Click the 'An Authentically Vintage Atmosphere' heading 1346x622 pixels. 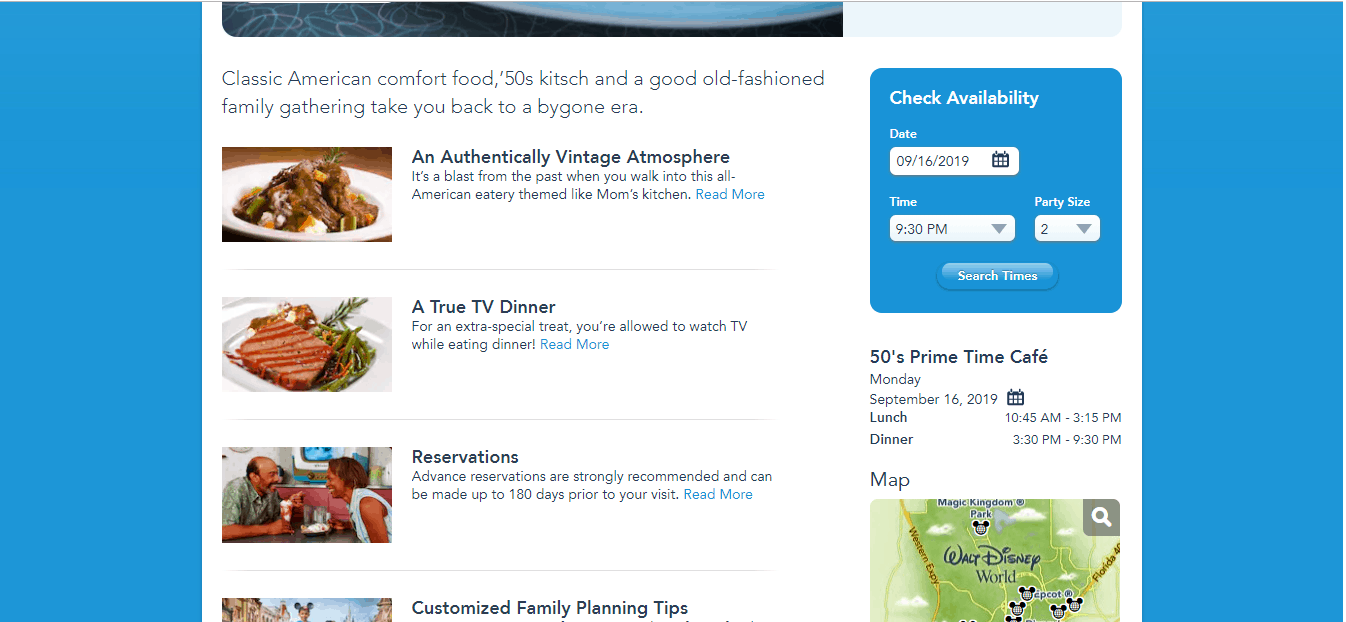pos(570,157)
